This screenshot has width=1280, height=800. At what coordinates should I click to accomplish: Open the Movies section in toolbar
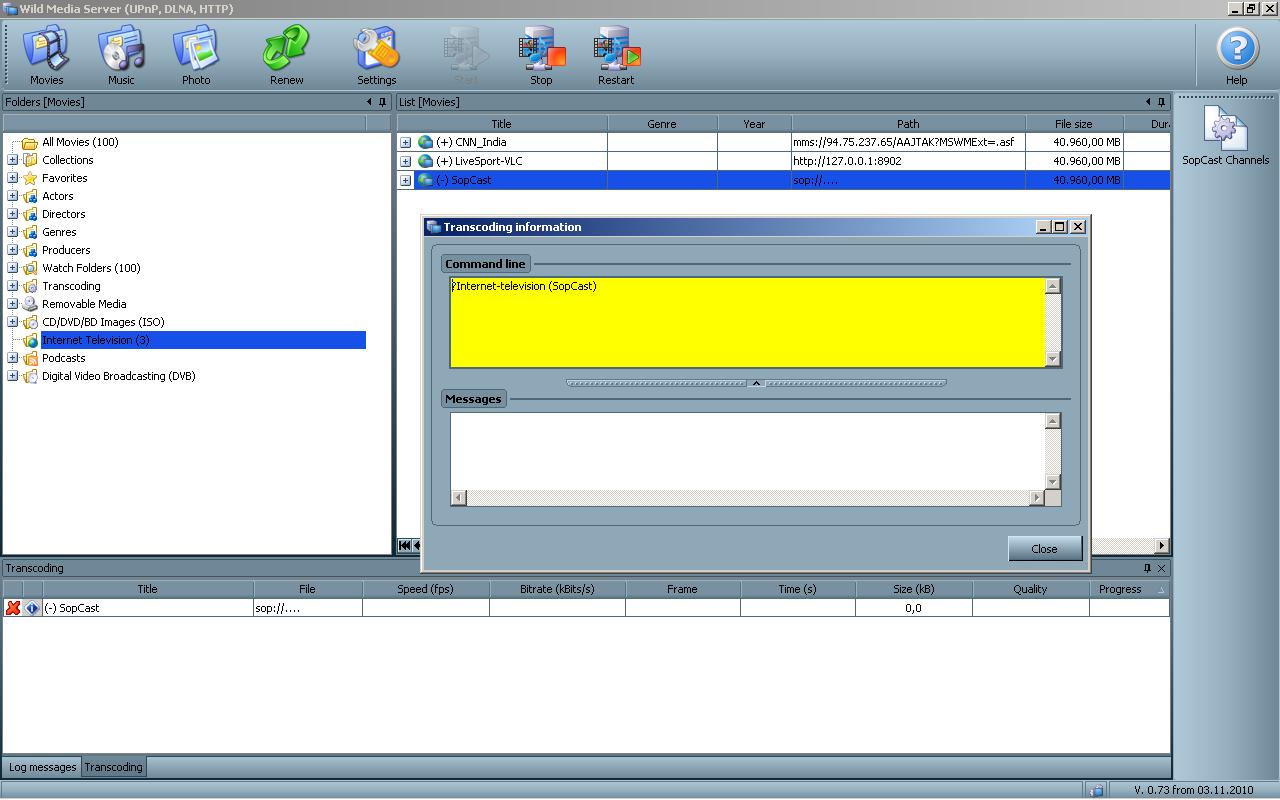[46, 56]
